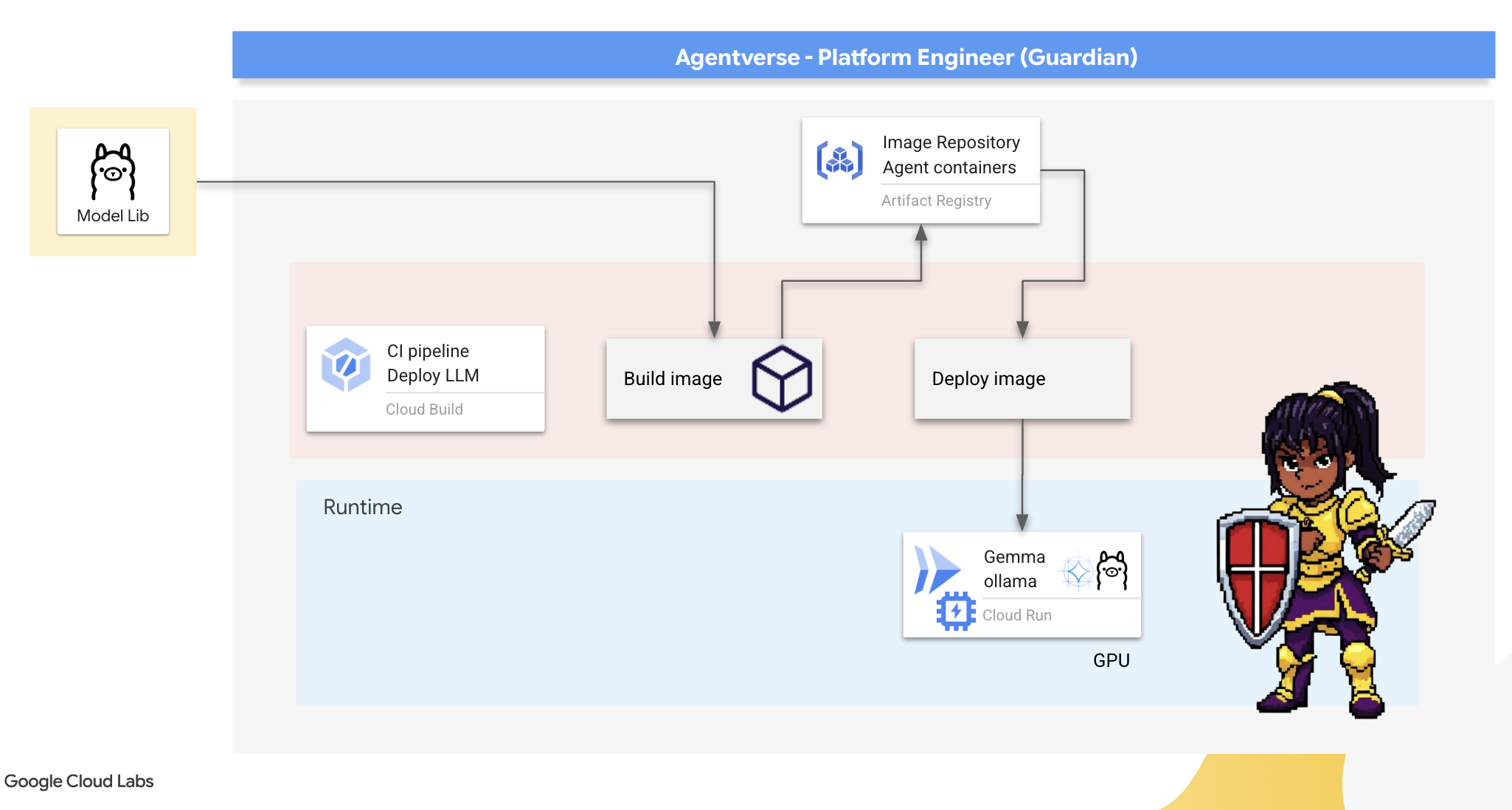This screenshot has height=810, width=1512.
Task: Click the small llama icon beside Gemma
Action: 1112,570
